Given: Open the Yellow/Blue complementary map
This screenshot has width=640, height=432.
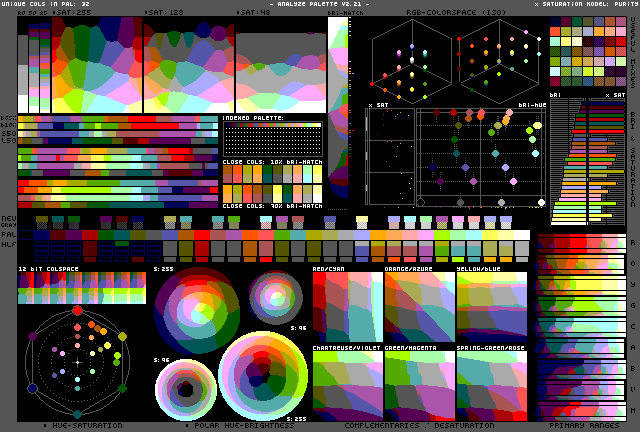Looking at the screenshot, I should coord(491,307).
